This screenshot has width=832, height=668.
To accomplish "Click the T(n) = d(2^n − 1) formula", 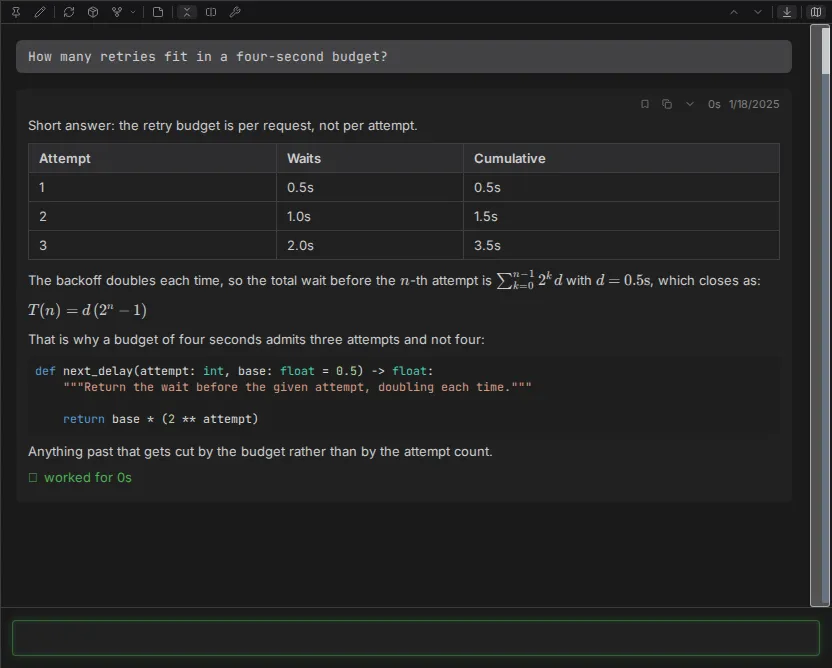I will pyautogui.click(x=88, y=310).
